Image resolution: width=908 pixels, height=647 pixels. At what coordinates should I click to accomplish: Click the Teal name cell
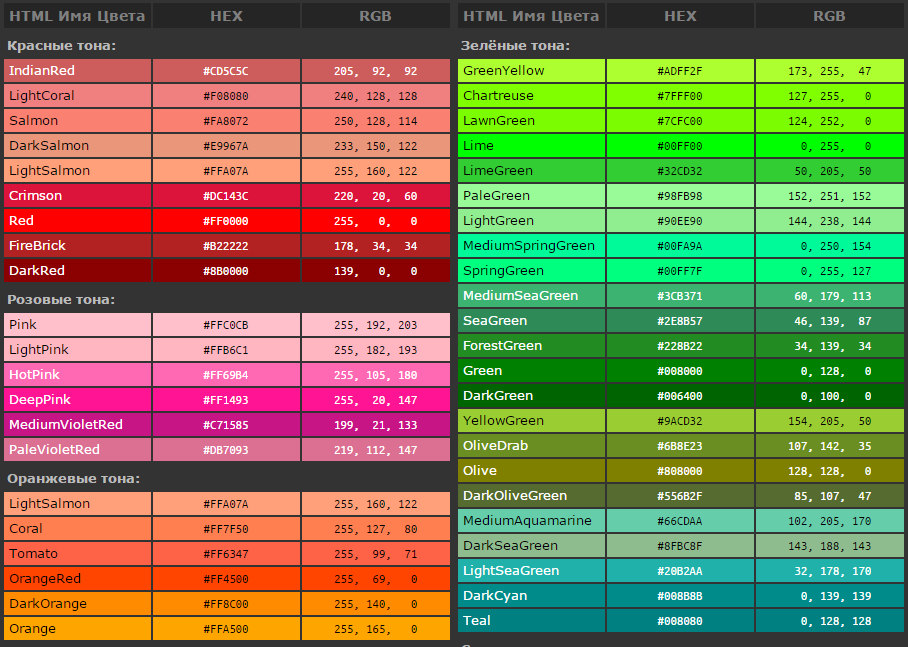coord(532,620)
